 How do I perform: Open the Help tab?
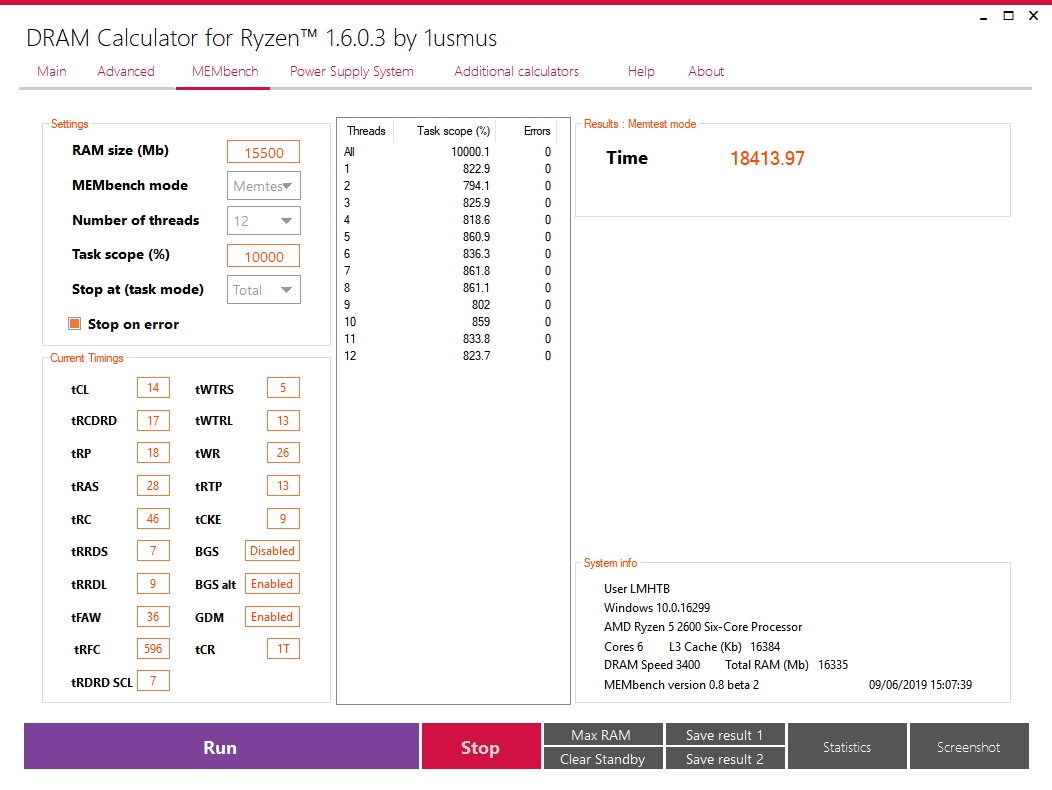pyautogui.click(x=641, y=71)
